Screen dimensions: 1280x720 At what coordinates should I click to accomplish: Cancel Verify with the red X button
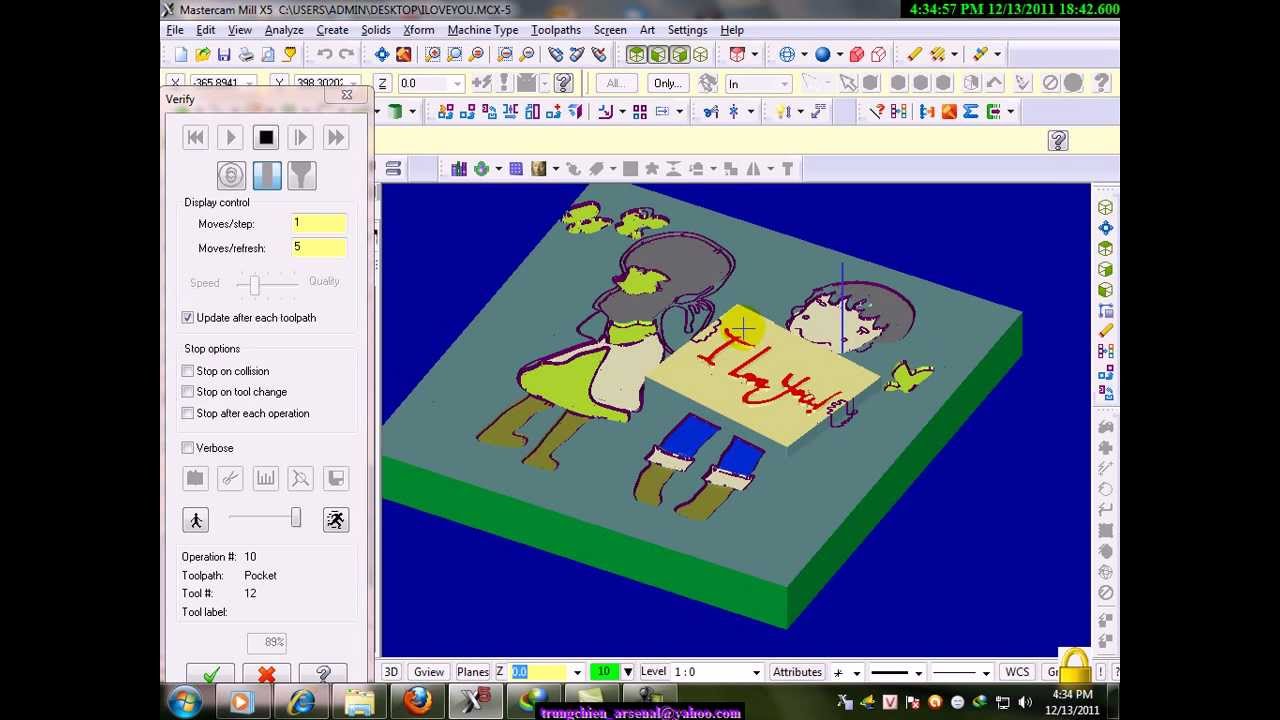266,675
